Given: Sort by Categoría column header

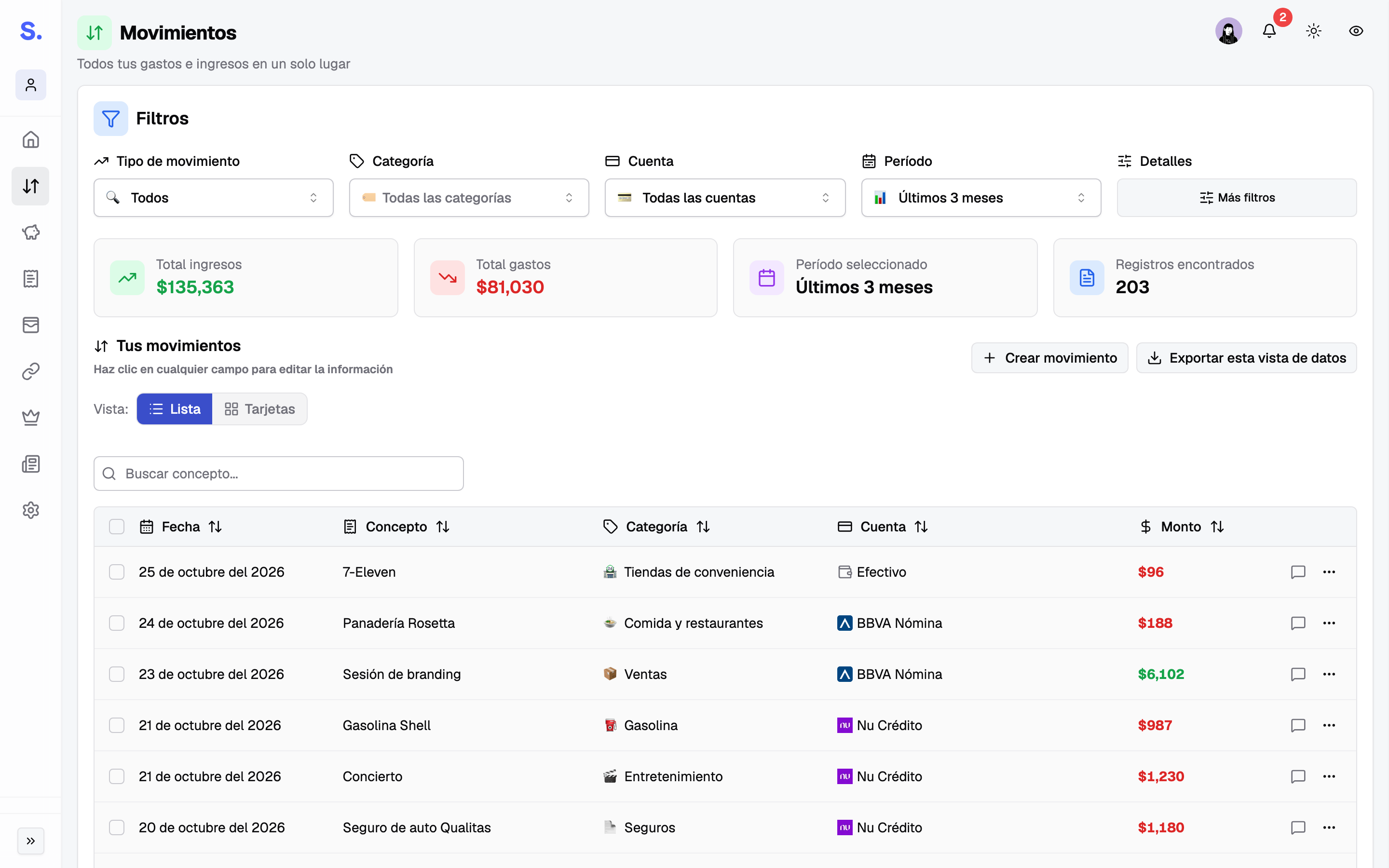Looking at the screenshot, I should tap(656, 527).
